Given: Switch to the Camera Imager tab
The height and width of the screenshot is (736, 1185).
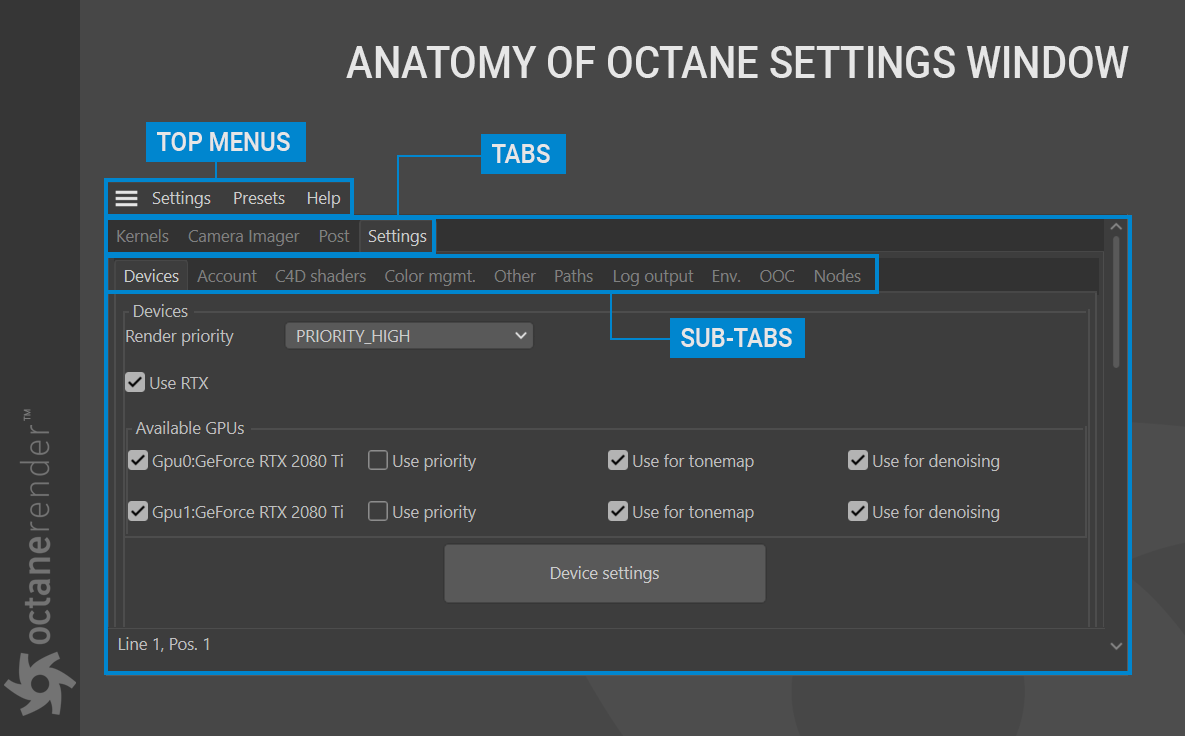Looking at the screenshot, I should [244, 237].
